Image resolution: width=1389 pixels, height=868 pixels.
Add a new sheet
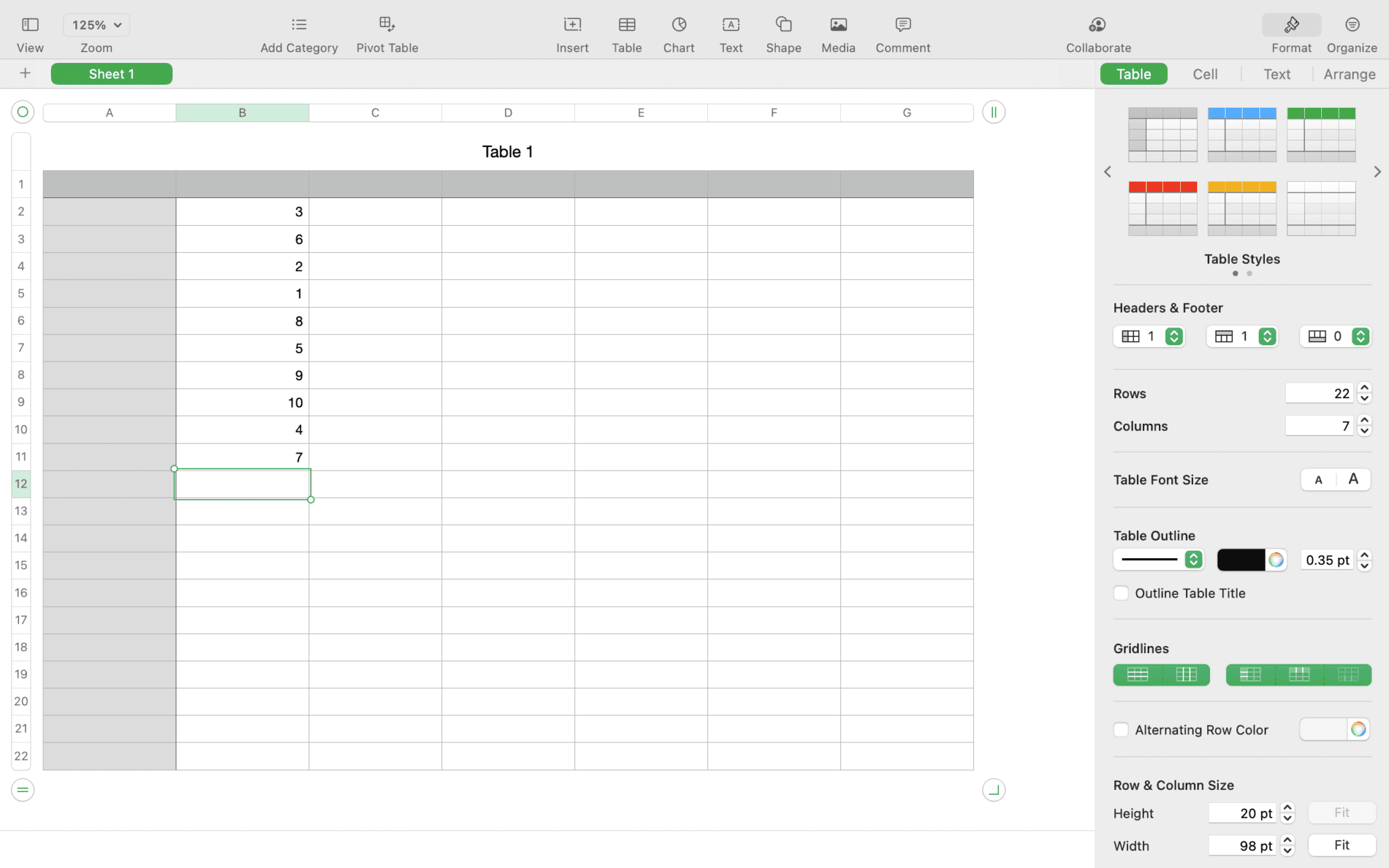[x=24, y=73]
